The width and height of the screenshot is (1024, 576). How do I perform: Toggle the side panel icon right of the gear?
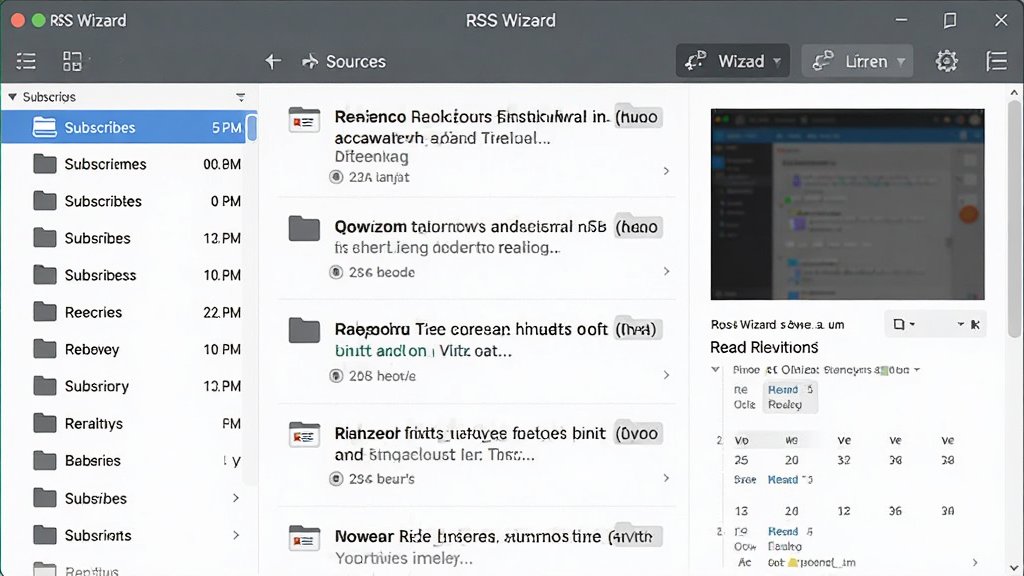997,61
